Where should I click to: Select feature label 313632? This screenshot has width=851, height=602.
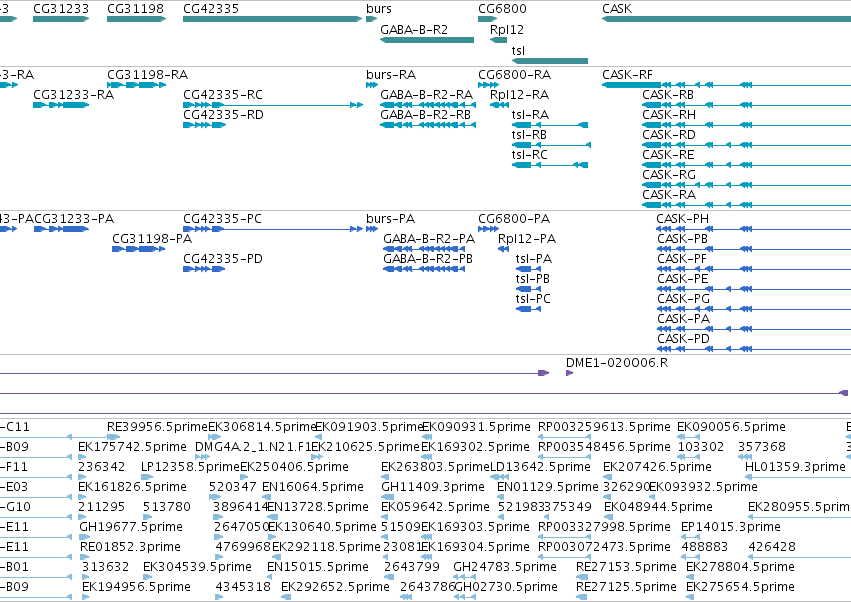pyautogui.click(x=105, y=567)
